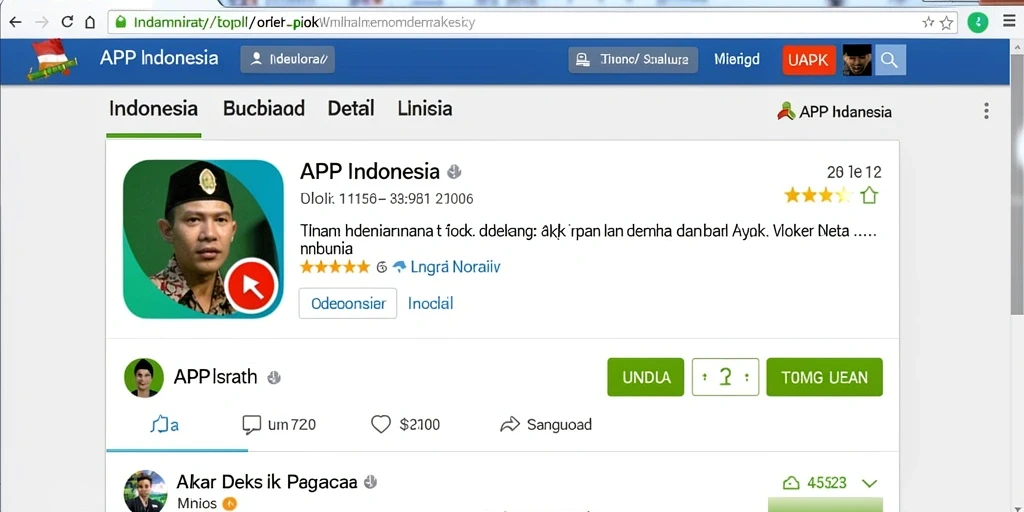The height and width of the screenshot is (512, 1024).
Task: Open the browser home icon
Action: 90,22
